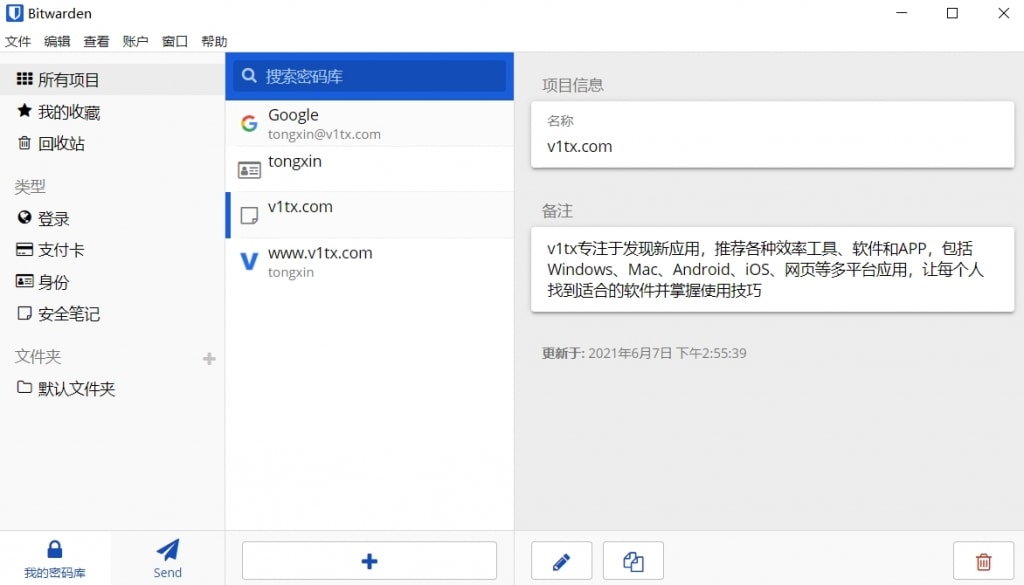Click the 备注 note text

point(765,269)
